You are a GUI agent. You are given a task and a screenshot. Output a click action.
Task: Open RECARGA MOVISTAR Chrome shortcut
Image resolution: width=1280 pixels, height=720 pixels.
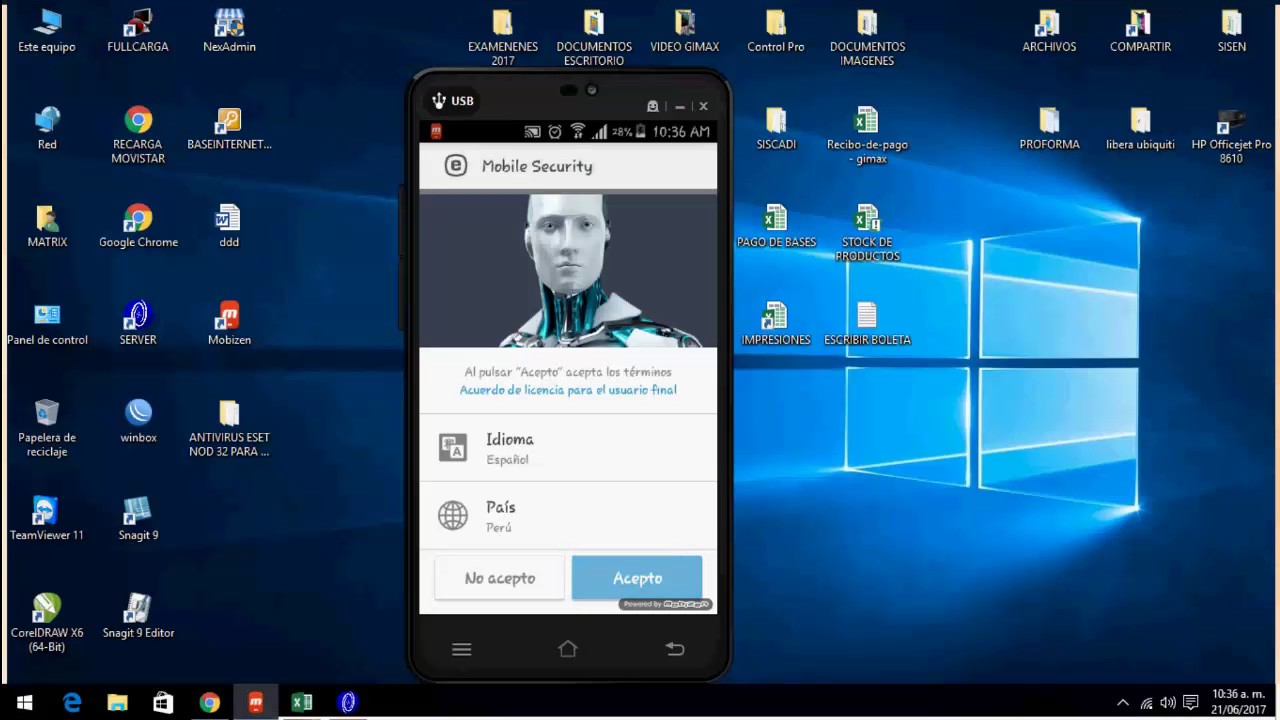(x=138, y=136)
